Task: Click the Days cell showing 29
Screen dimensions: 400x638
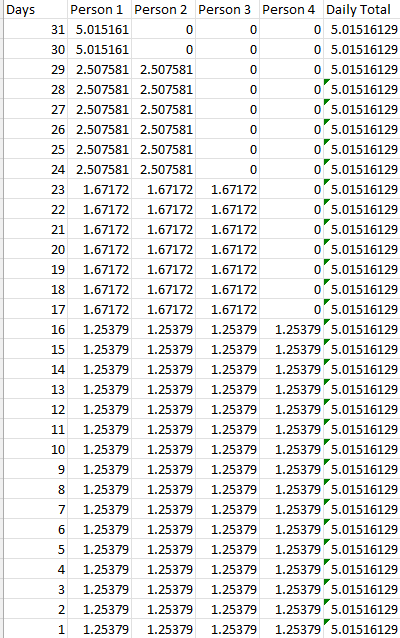Action: click(x=35, y=69)
